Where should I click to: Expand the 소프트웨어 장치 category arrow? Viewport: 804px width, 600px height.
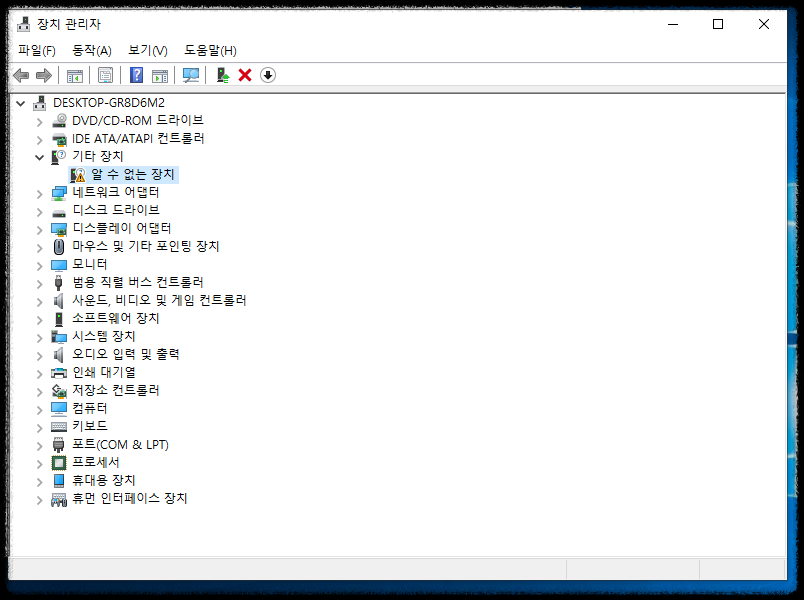click(39, 319)
